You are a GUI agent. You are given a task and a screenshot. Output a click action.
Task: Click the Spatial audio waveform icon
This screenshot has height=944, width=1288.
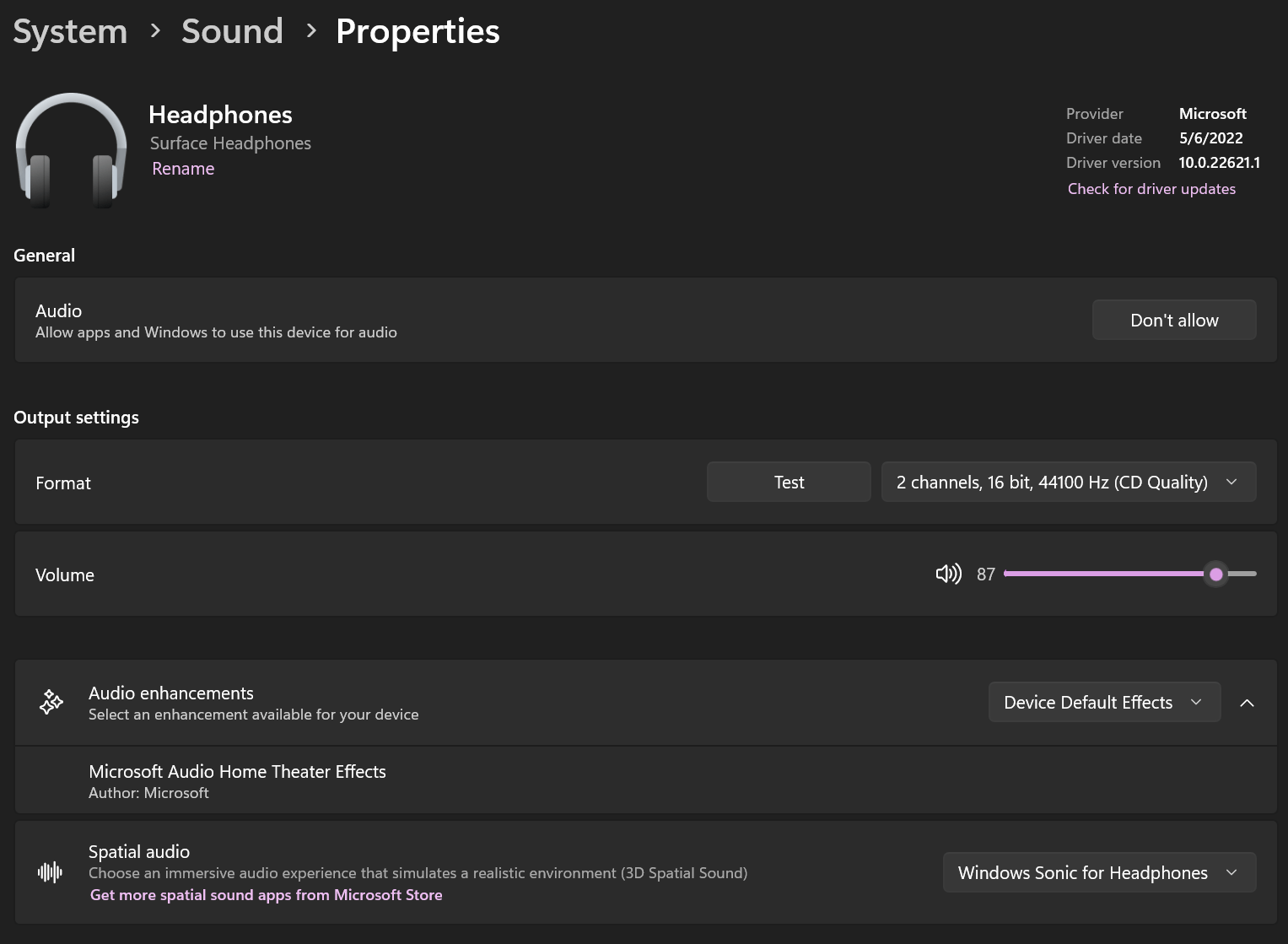51,872
